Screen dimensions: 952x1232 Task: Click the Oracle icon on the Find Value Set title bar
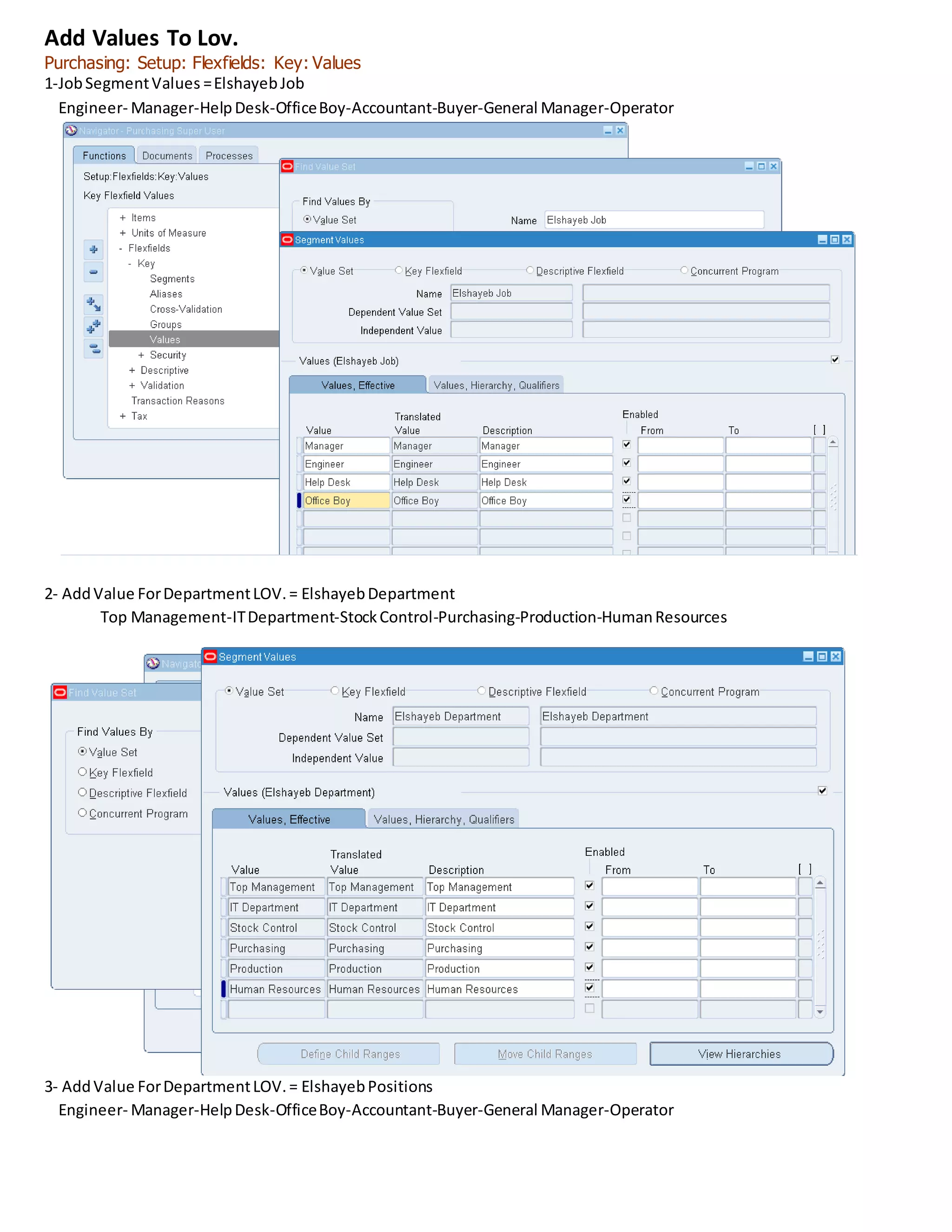[x=287, y=166]
